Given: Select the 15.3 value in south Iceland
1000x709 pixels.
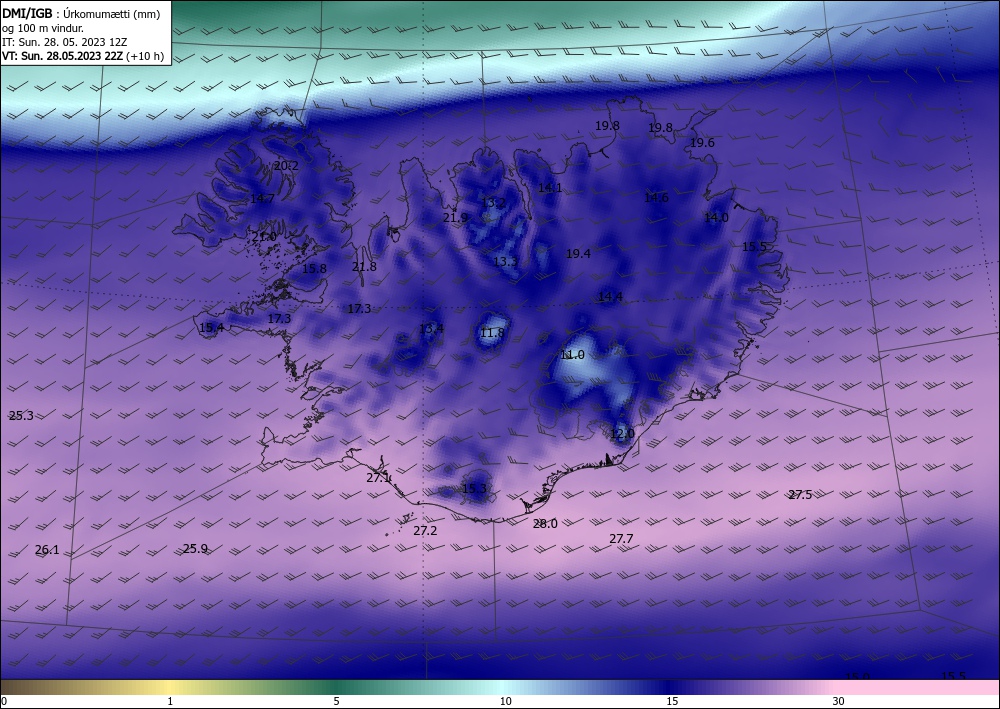Looking at the screenshot, I should 474,489.
